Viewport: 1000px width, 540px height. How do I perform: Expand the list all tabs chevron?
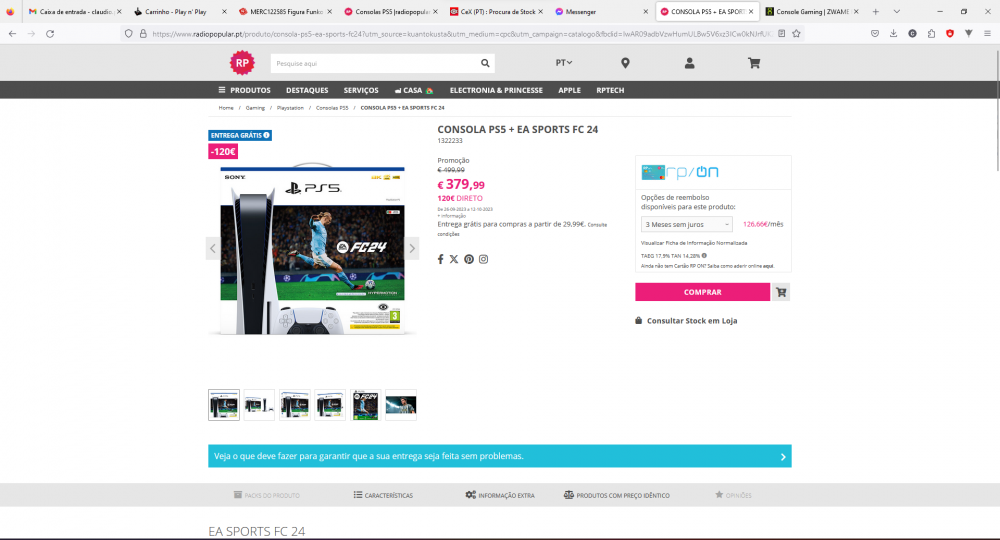coord(897,11)
